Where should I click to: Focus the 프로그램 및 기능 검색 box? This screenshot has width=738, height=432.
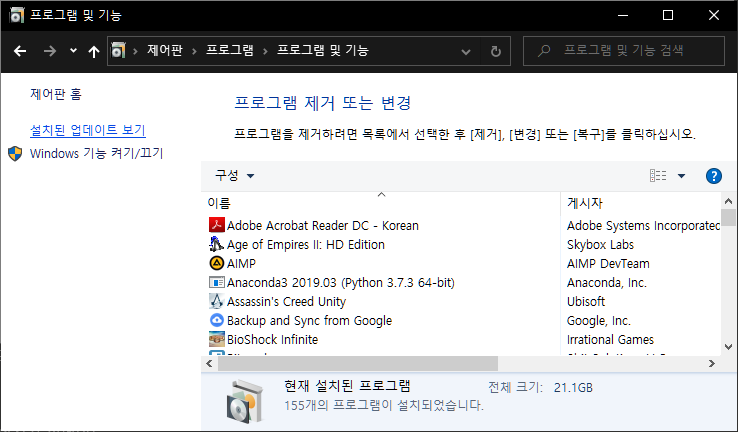[624, 50]
